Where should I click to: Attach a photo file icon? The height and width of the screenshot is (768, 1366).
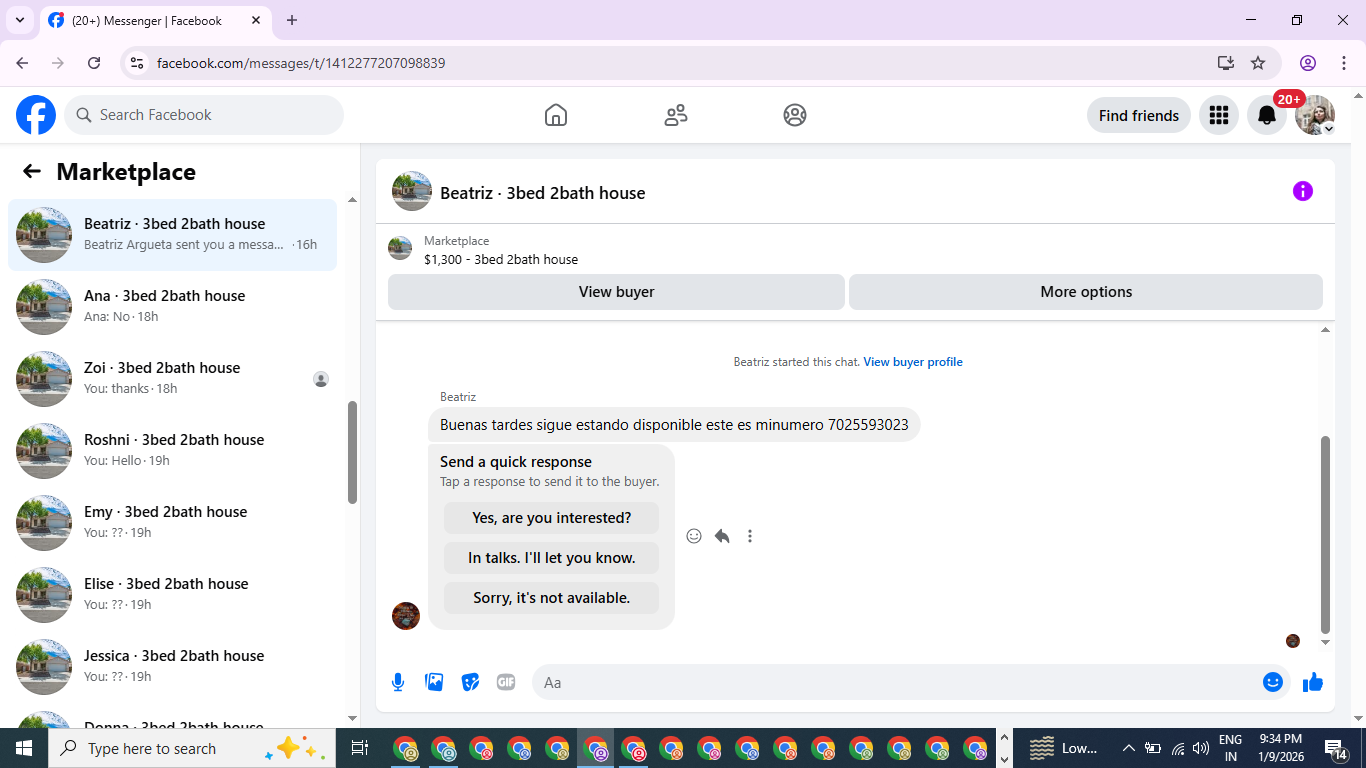[x=434, y=682]
